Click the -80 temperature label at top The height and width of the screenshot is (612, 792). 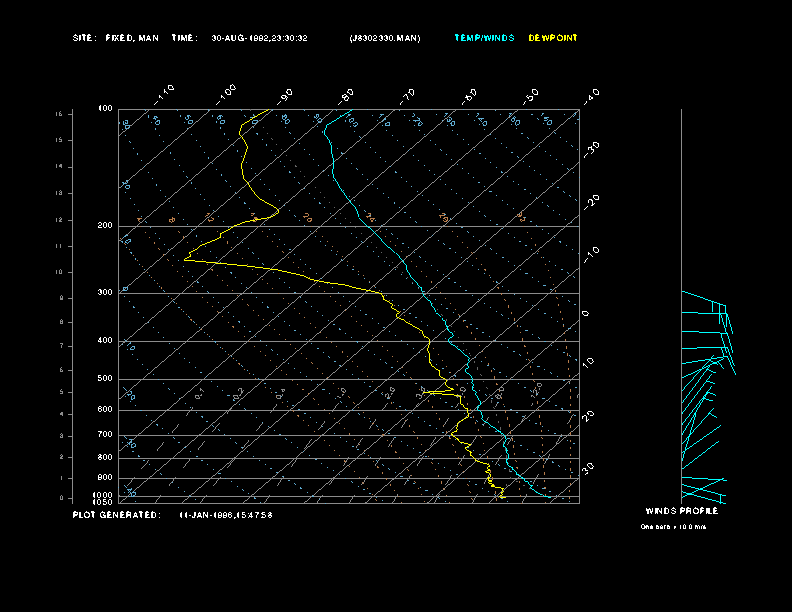[x=347, y=96]
